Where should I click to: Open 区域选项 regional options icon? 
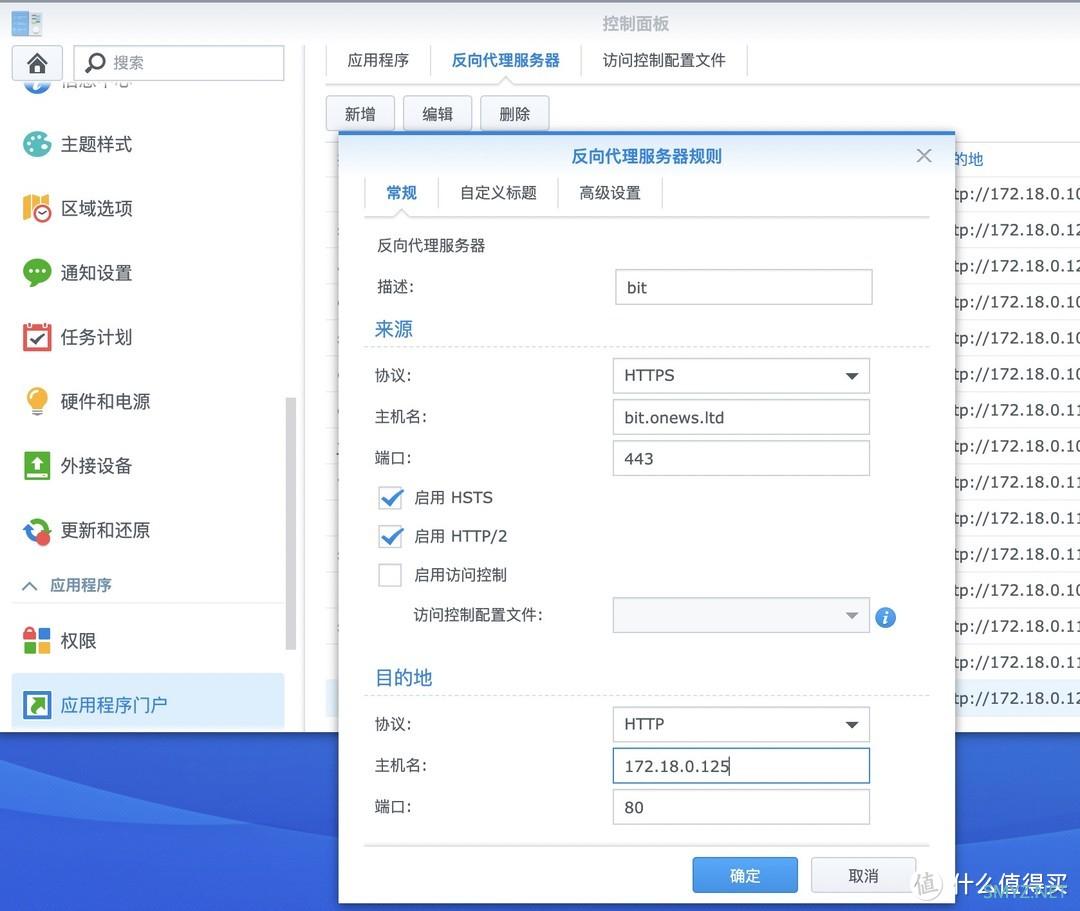[x=37, y=208]
